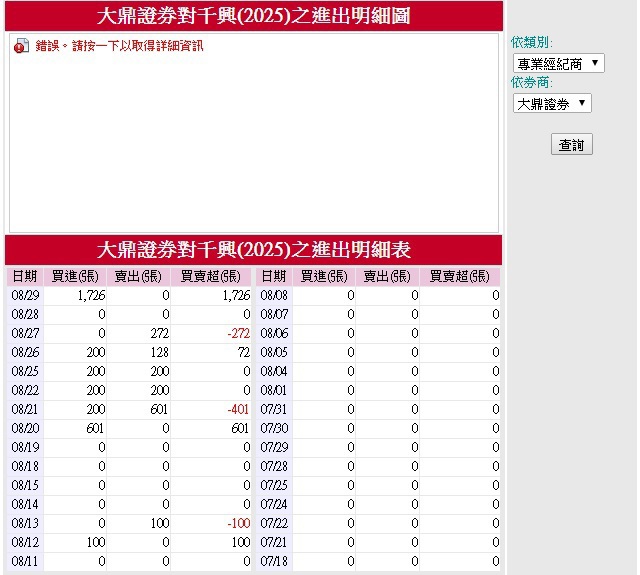Click the 依類別 label
Image resolution: width=640 pixels, height=575 pixels.
(531, 42)
